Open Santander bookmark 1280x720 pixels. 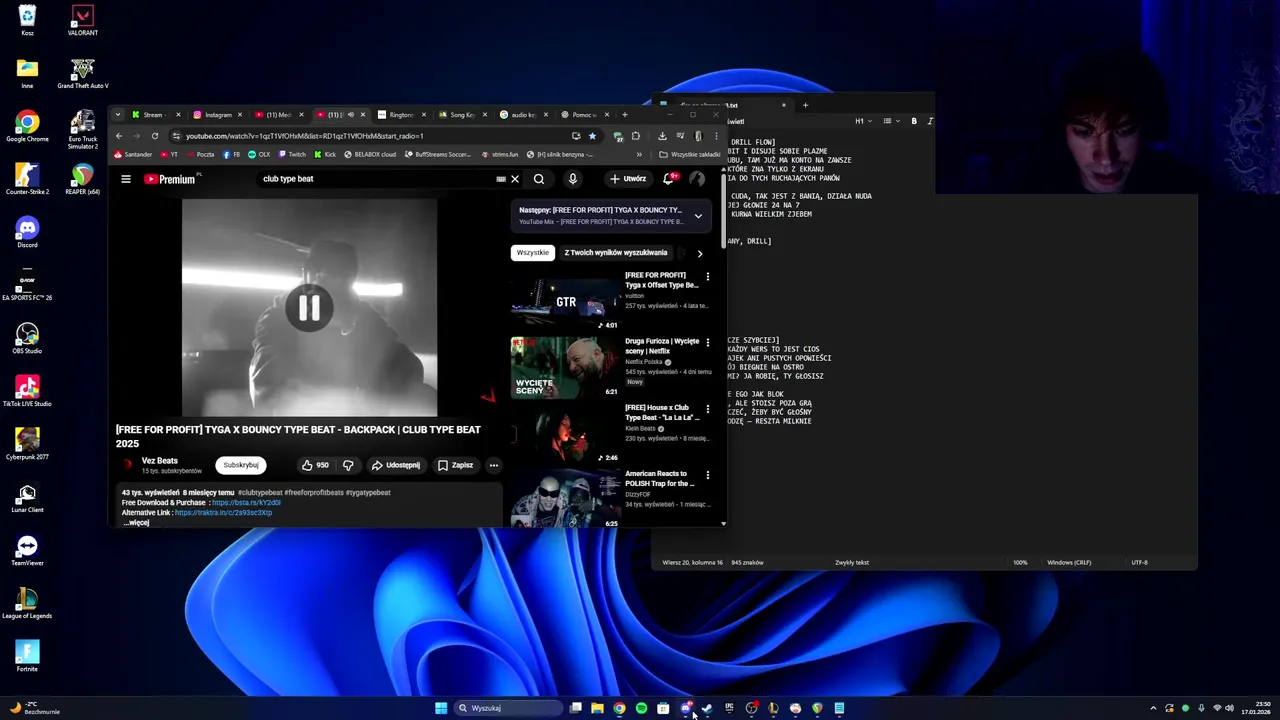132,155
